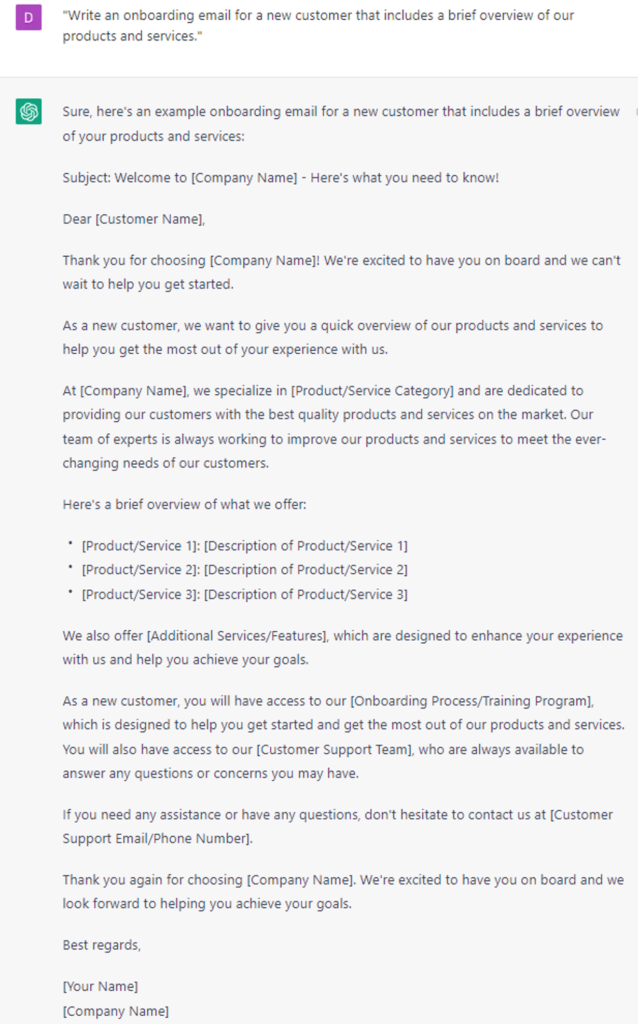This screenshot has height=1024, width=638.
Task: Click the "Subject: Welcome to [Company Name]" line
Action: pyautogui.click(x=280, y=178)
